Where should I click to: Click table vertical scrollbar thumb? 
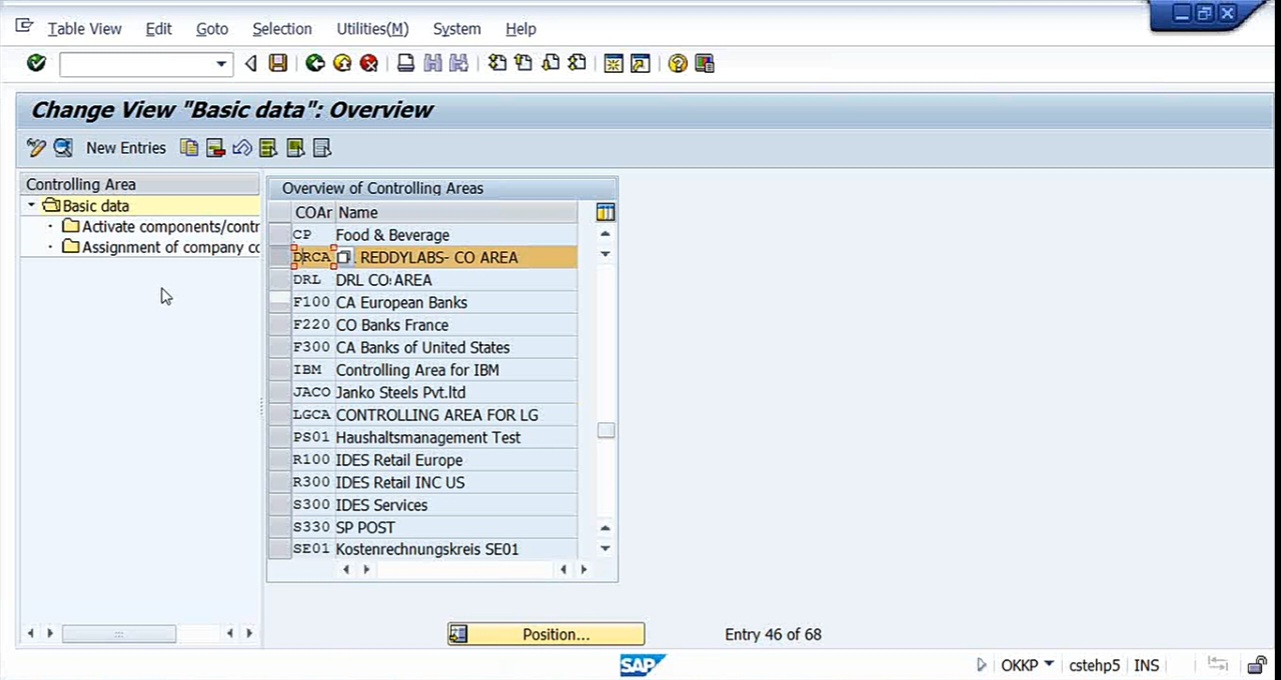click(605, 431)
